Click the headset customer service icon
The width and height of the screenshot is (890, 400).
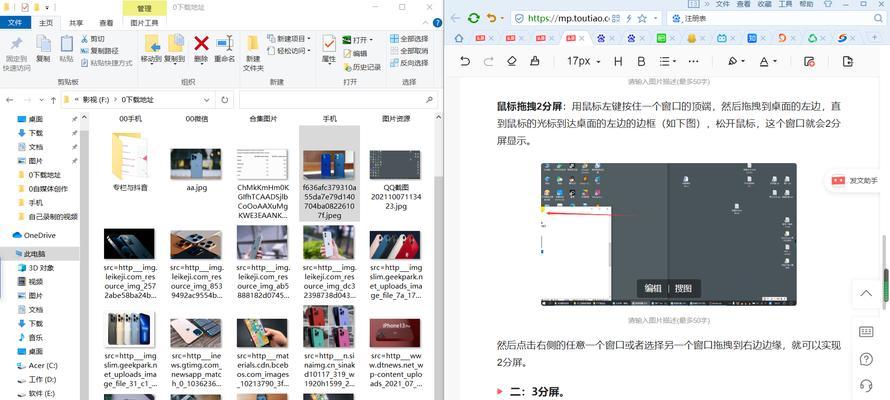click(866, 386)
